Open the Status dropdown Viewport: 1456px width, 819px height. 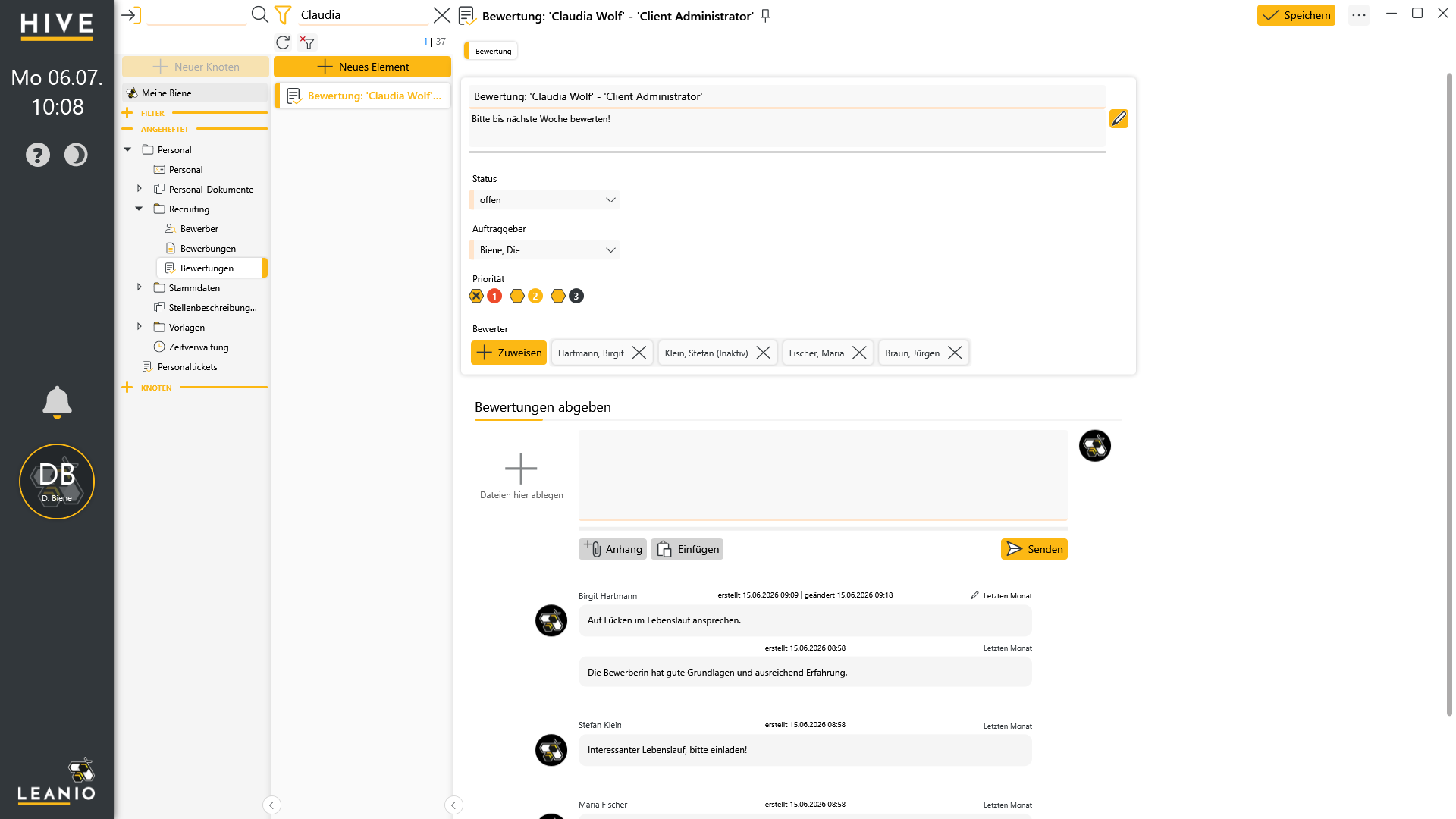[x=544, y=200]
